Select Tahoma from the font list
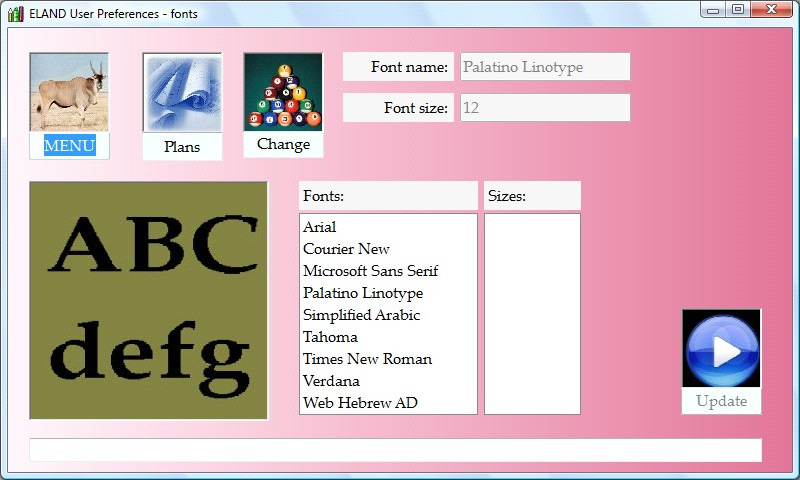The image size is (800, 480). 330,337
